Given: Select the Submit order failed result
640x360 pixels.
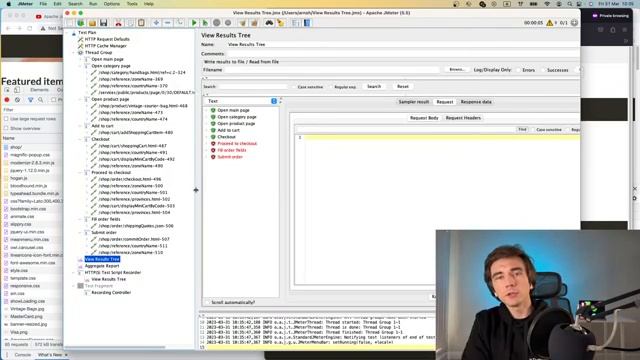Looking at the screenshot, I should tap(230, 157).
